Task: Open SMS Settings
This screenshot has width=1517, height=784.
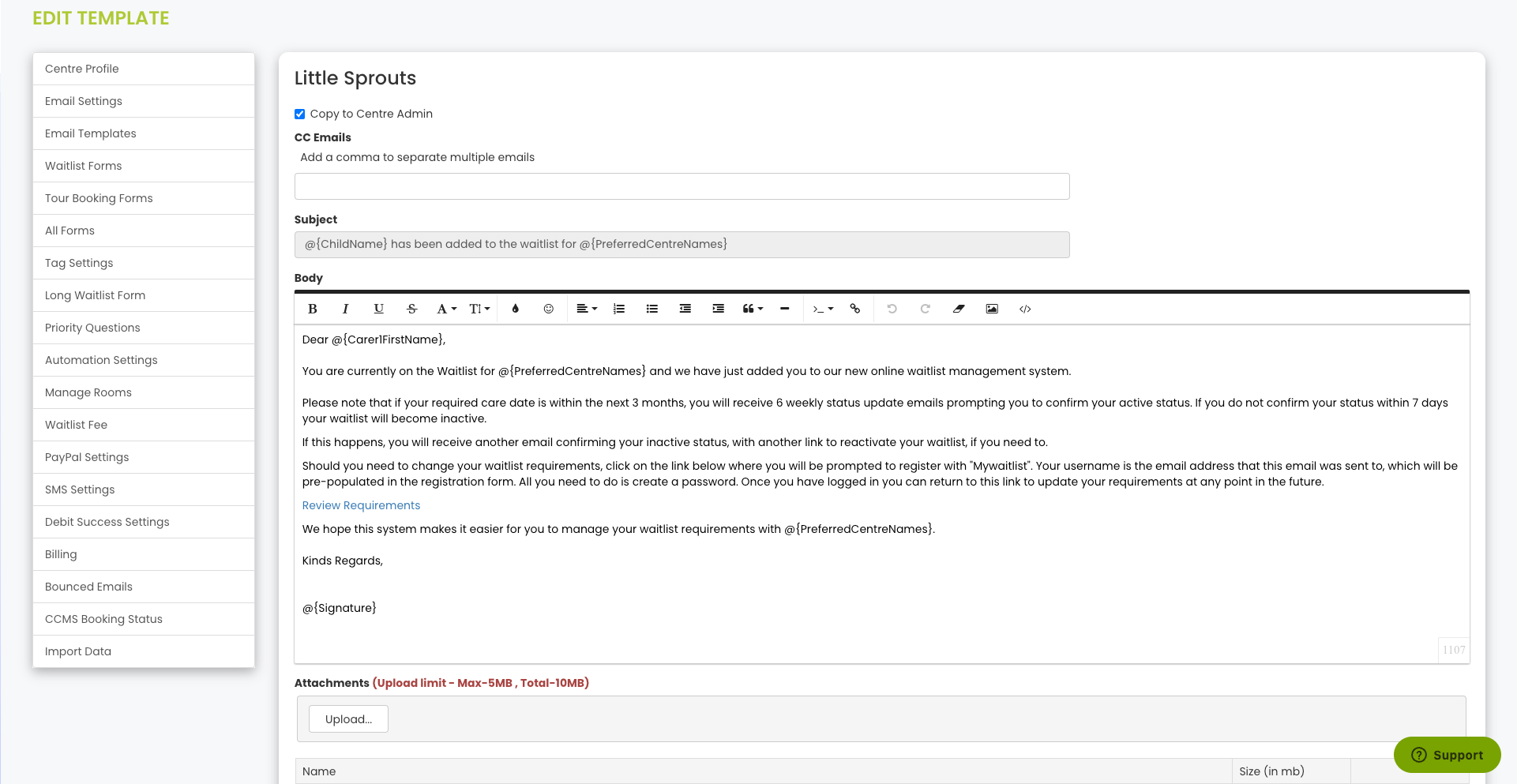Action: coord(144,490)
